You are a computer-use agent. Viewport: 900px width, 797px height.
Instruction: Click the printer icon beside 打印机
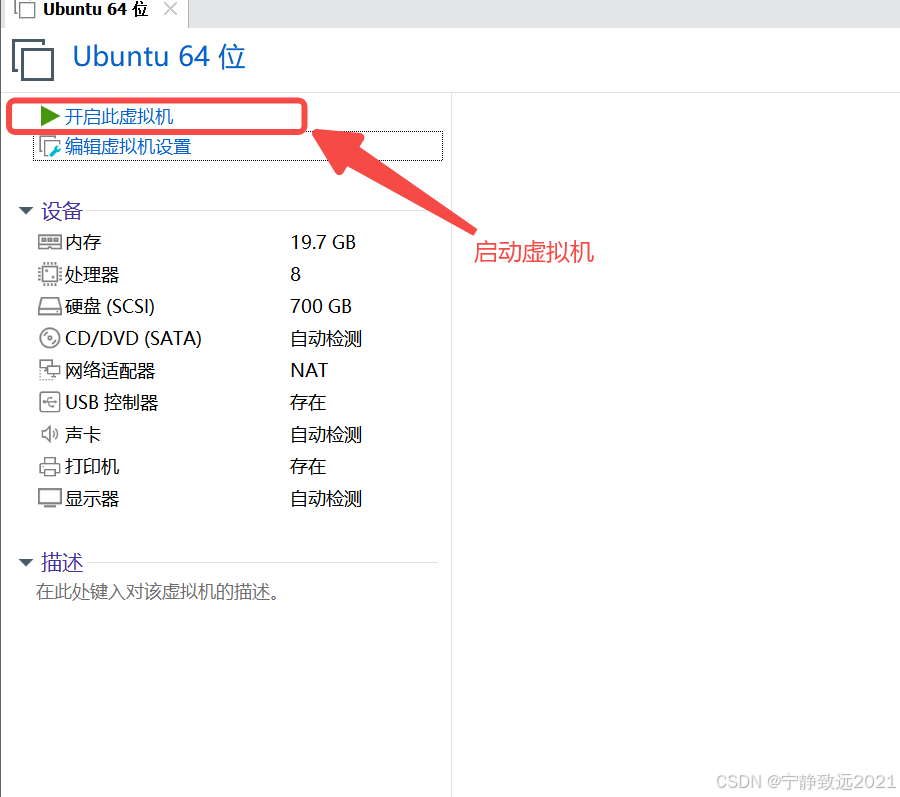49,466
